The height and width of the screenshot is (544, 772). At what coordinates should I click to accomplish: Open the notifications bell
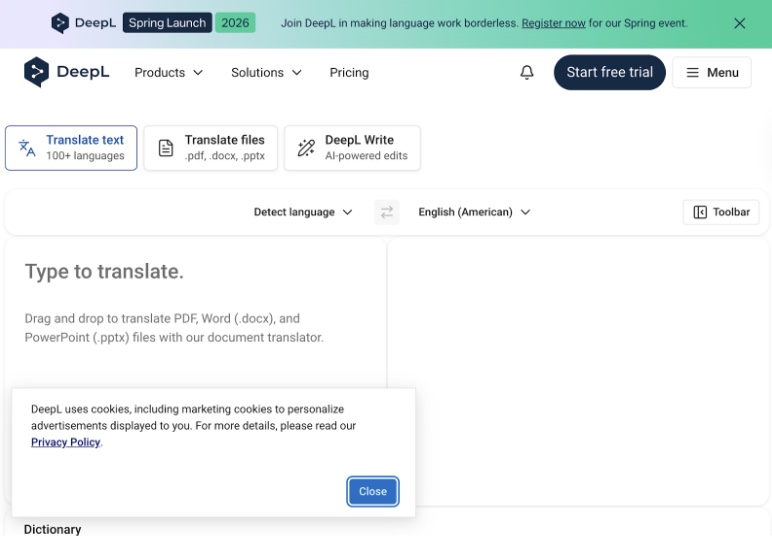tap(527, 72)
